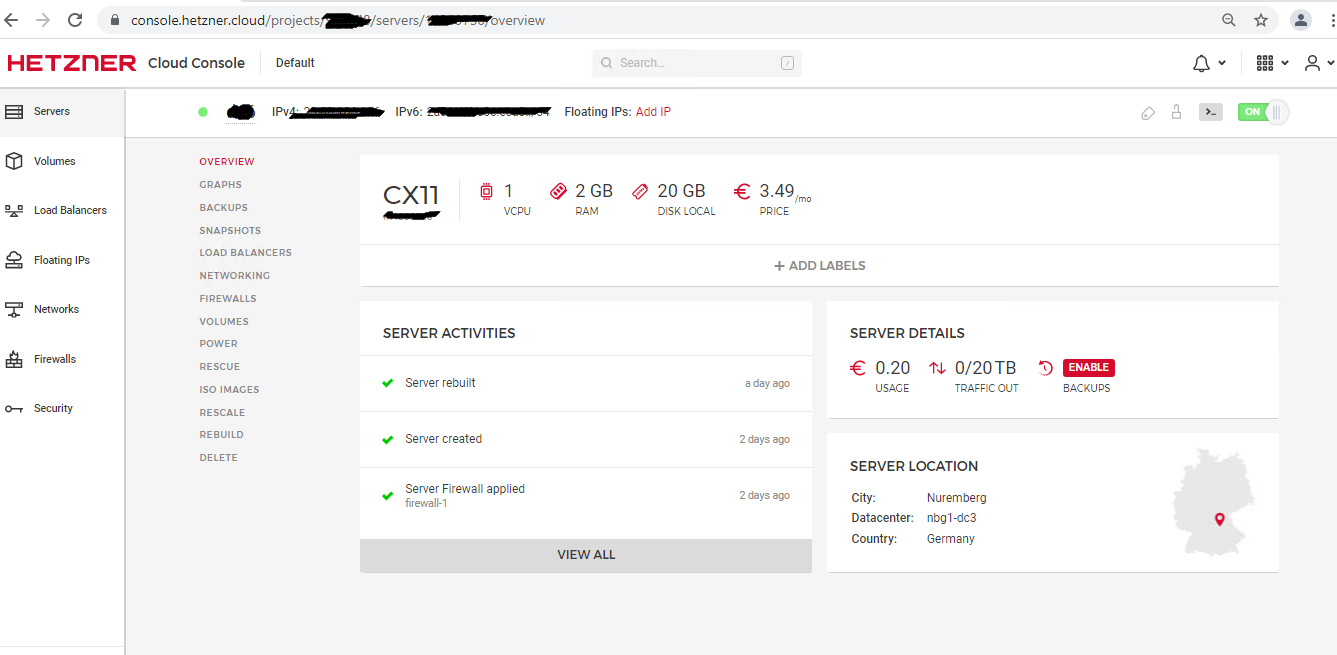Click the RAM icon beside 2 GB
Image resolution: width=1337 pixels, height=655 pixels.
(558, 191)
